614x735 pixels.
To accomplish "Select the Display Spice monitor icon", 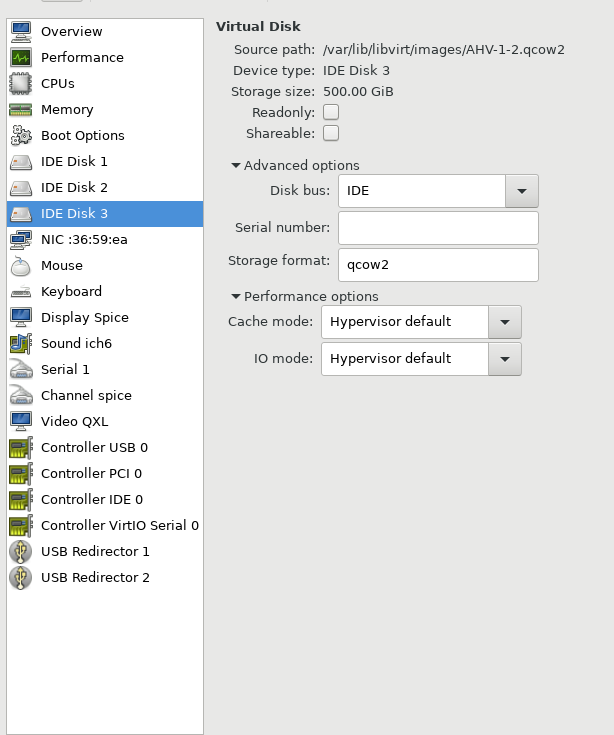I will pyautogui.click(x=21, y=318).
